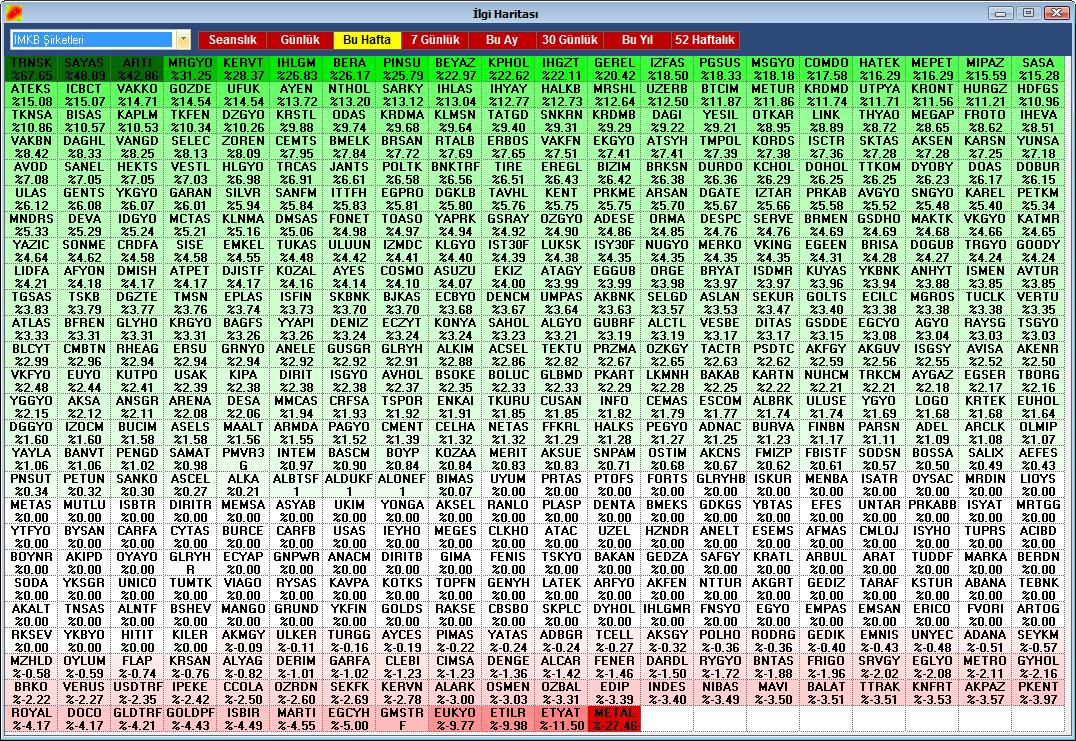
Task: Click the MZHLD %-0.58 cell
Action: [32, 667]
